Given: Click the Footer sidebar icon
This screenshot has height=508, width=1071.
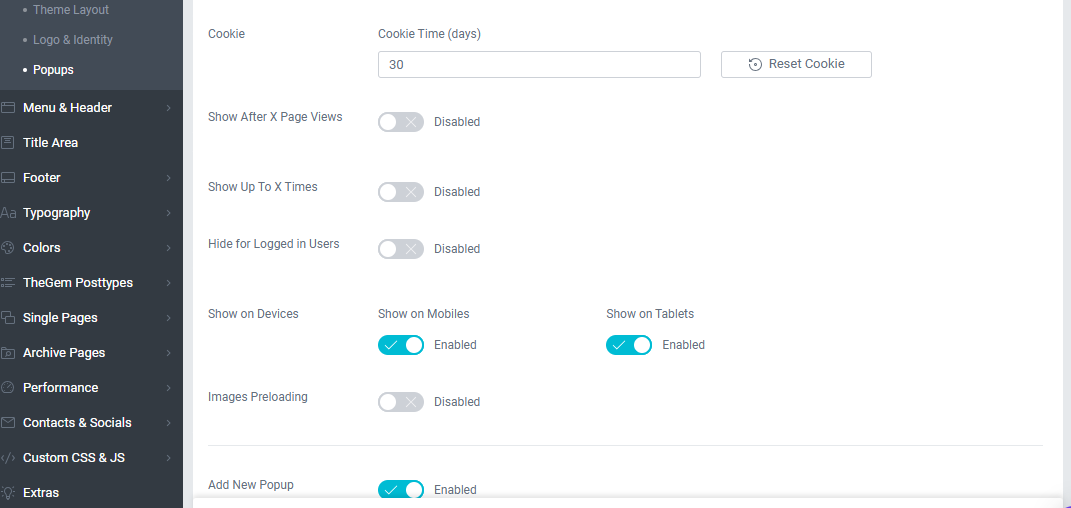Looking at the screenshot, I should pyautogui.click(x=8, y=178).
